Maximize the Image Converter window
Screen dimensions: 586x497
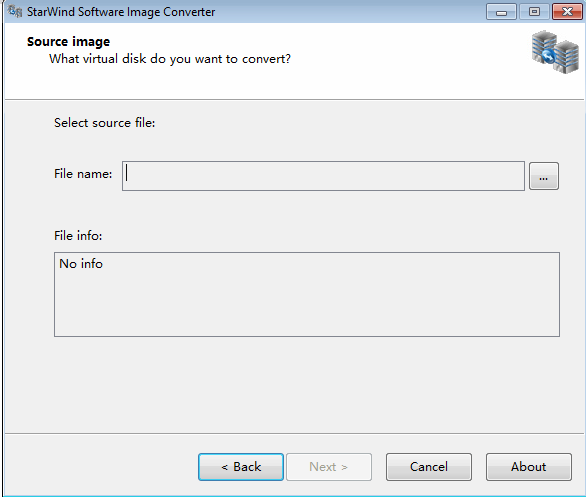coord(534,12)
